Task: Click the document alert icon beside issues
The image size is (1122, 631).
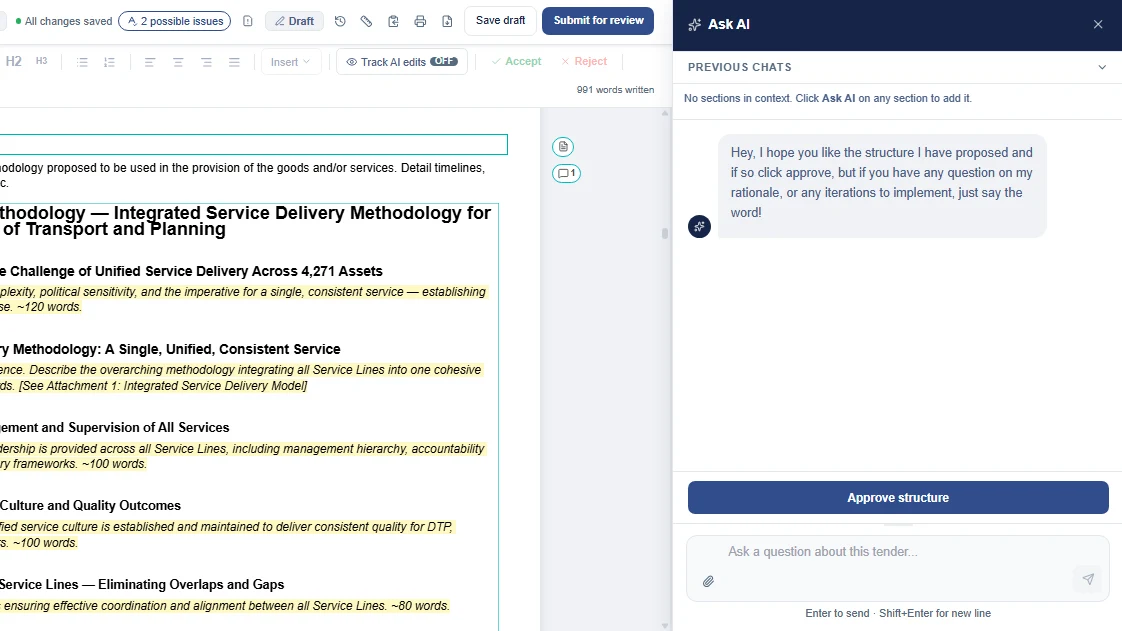Action: coord(248,21)
